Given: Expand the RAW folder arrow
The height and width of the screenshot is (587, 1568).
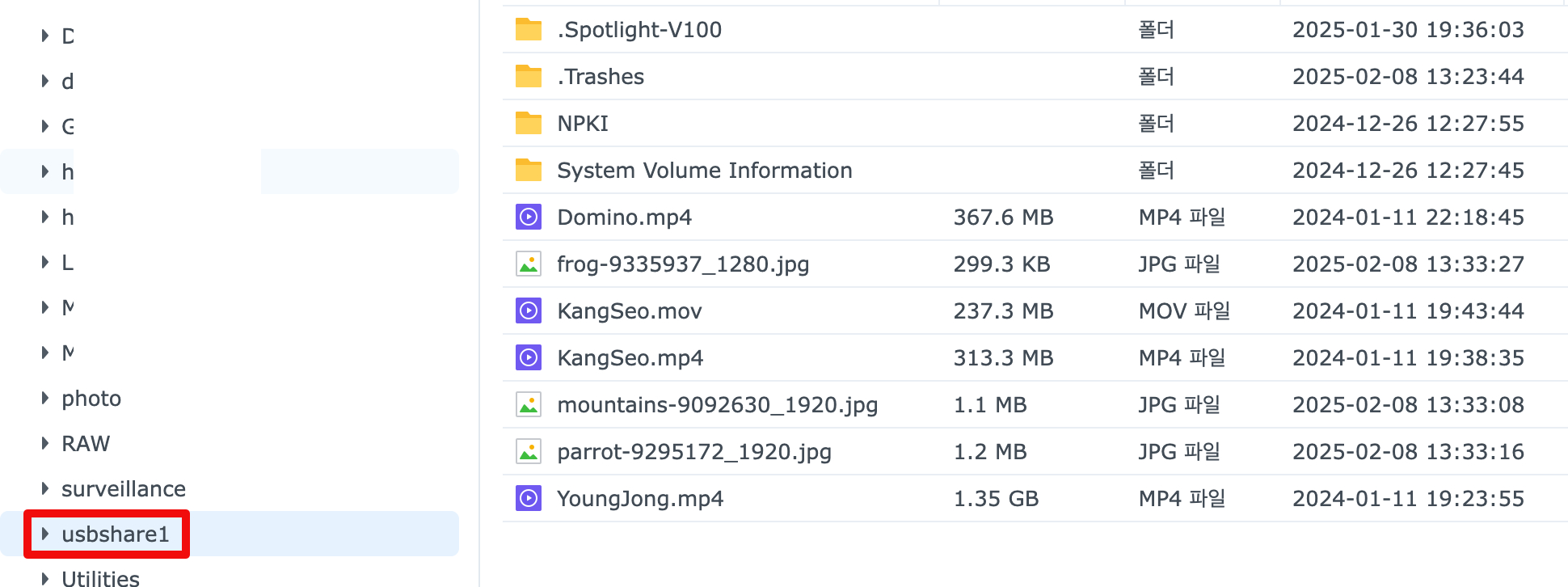Looking at the screenshot, I should 45,443.
